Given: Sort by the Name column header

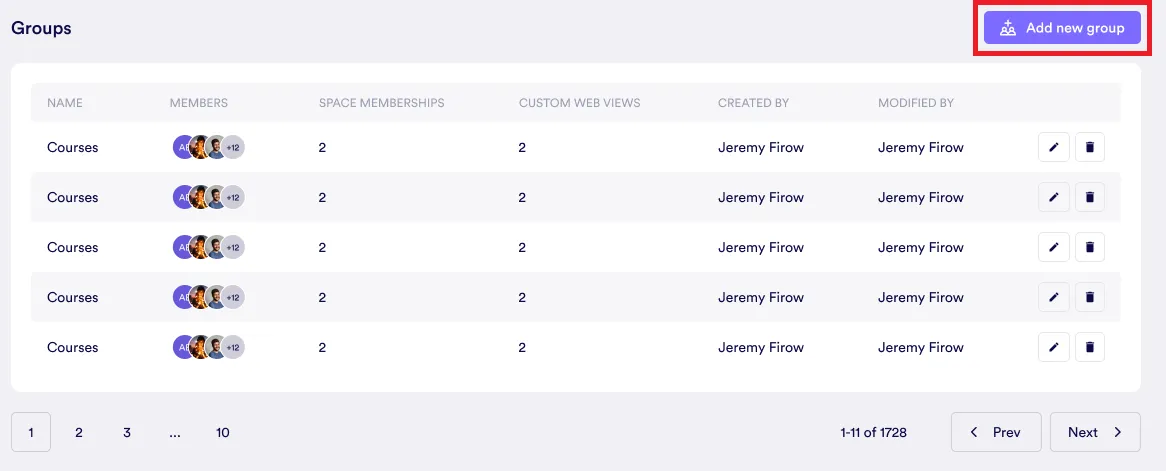Looking at the screenshot, I should (x=65, y=102).
